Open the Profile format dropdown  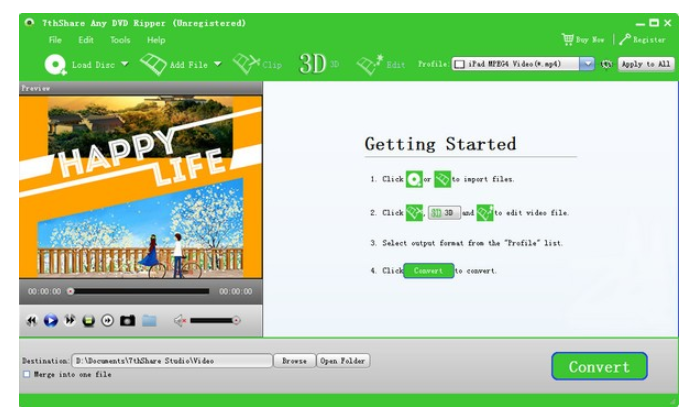click(587, 64)
